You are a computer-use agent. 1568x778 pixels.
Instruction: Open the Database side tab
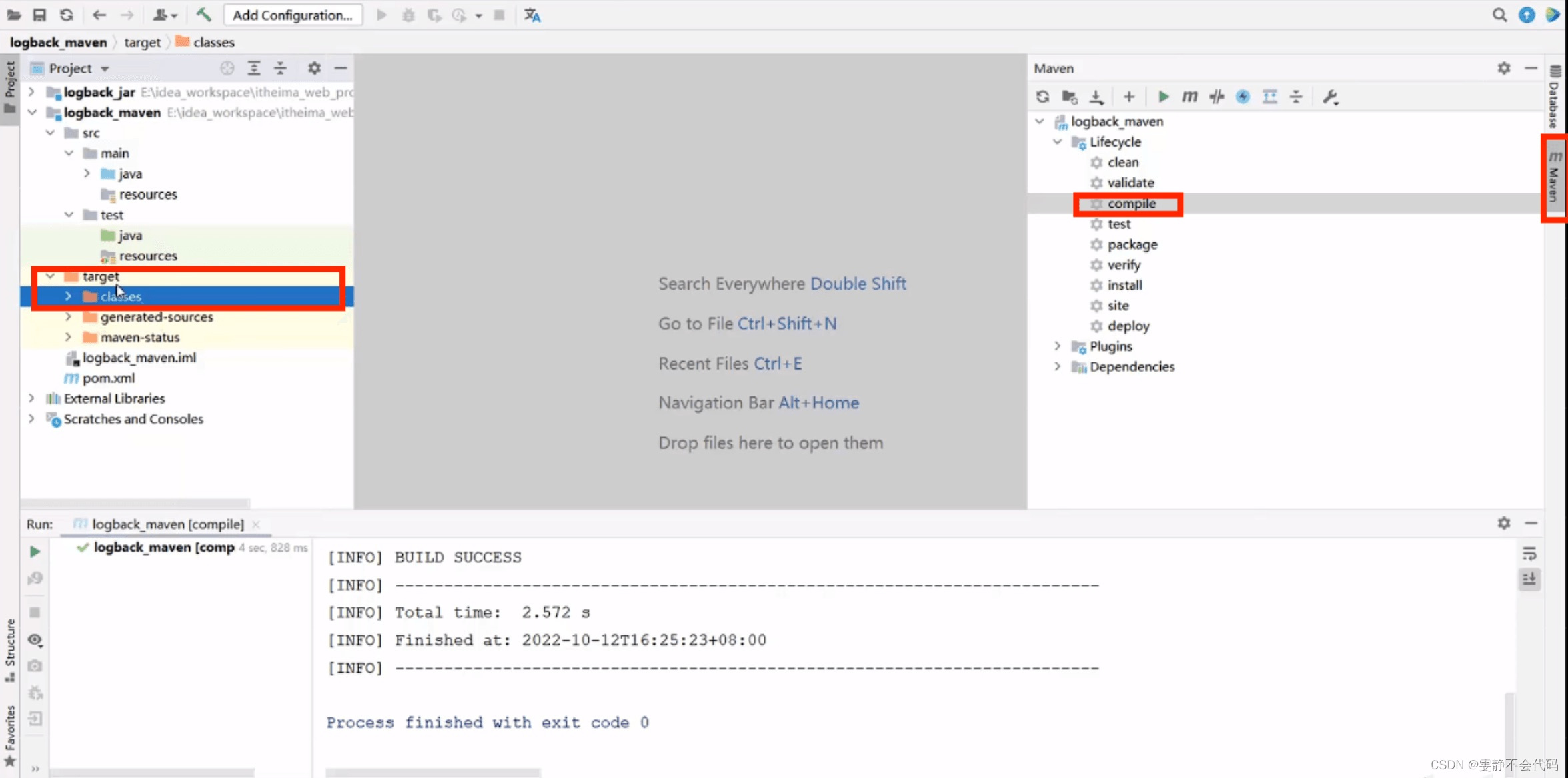[1555, 97]
